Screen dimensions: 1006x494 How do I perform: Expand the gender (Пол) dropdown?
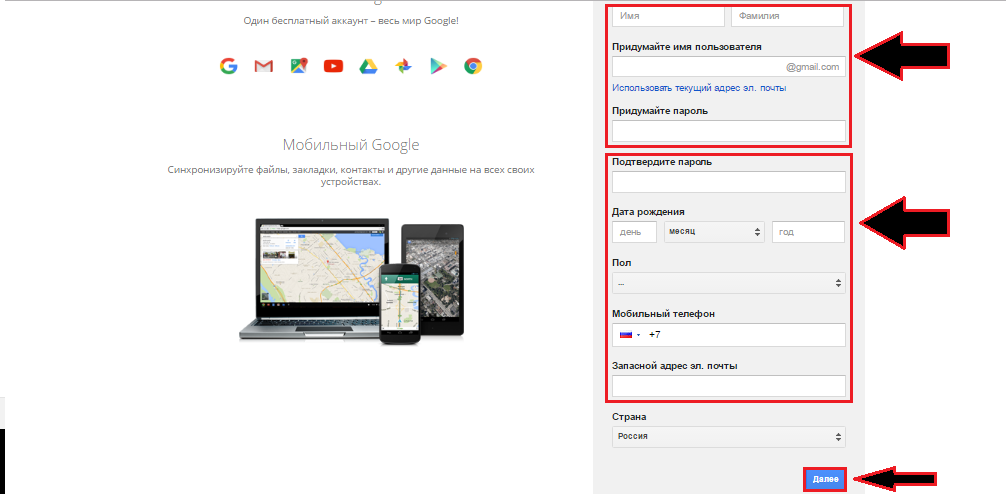(728, 284)
